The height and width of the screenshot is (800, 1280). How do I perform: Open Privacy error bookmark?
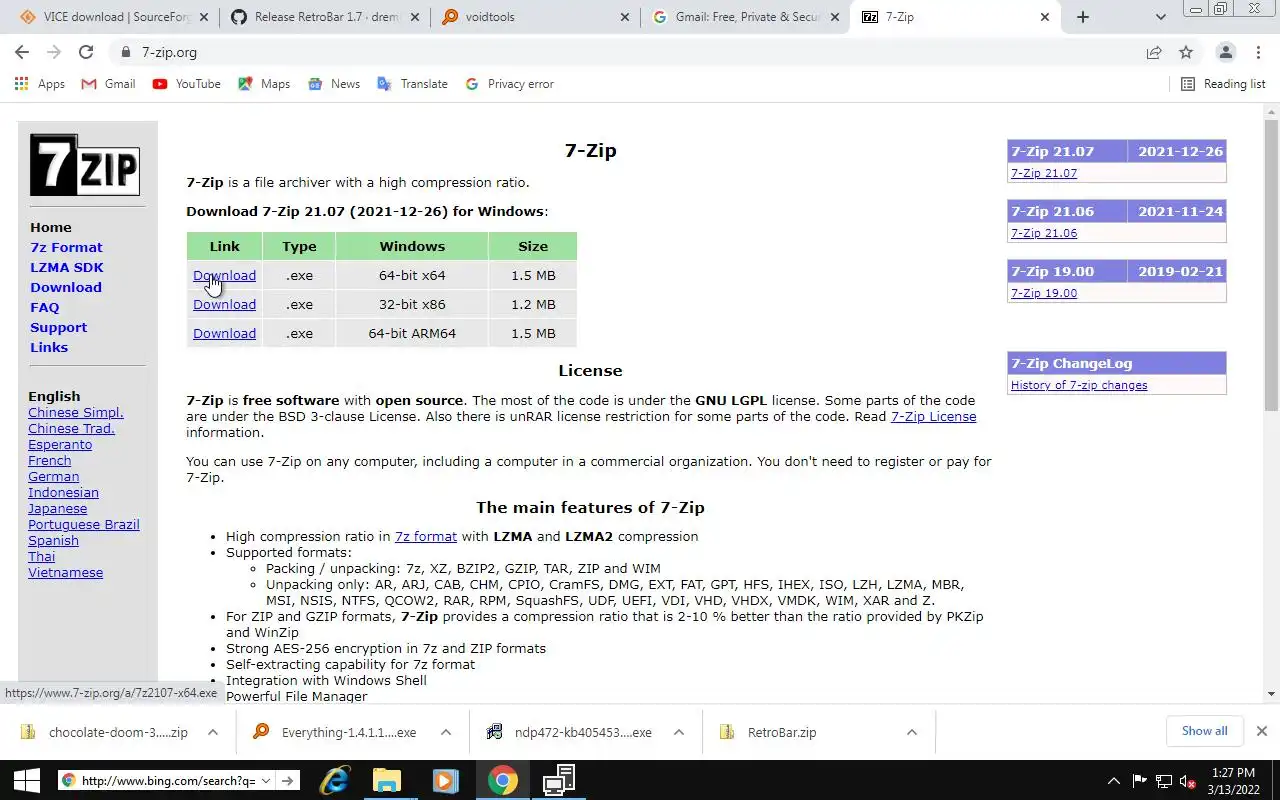509,84
